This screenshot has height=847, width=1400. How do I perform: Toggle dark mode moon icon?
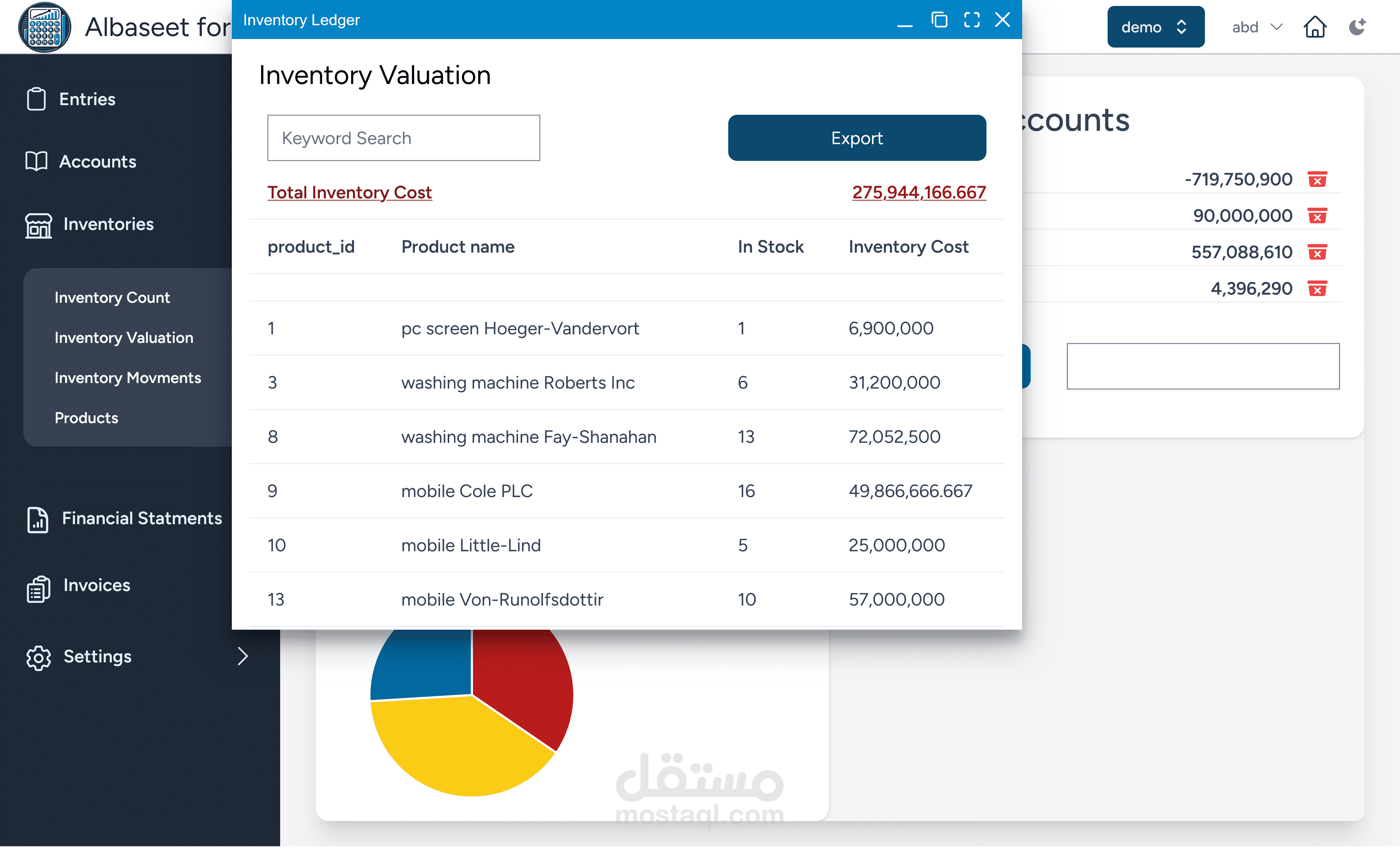coord(1357,27)
